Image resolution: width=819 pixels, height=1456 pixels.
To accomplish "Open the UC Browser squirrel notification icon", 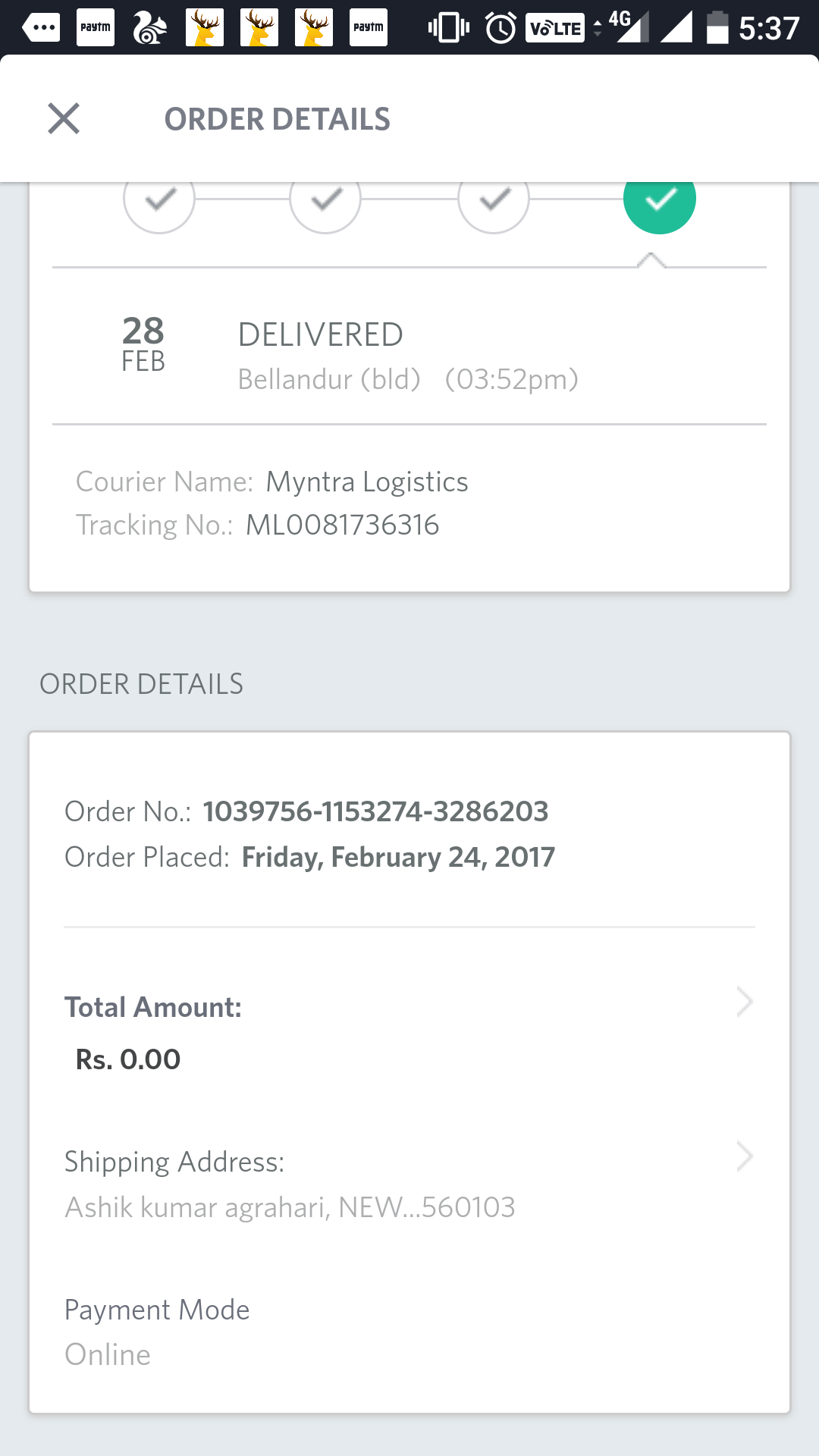I will tap(150, 28).
